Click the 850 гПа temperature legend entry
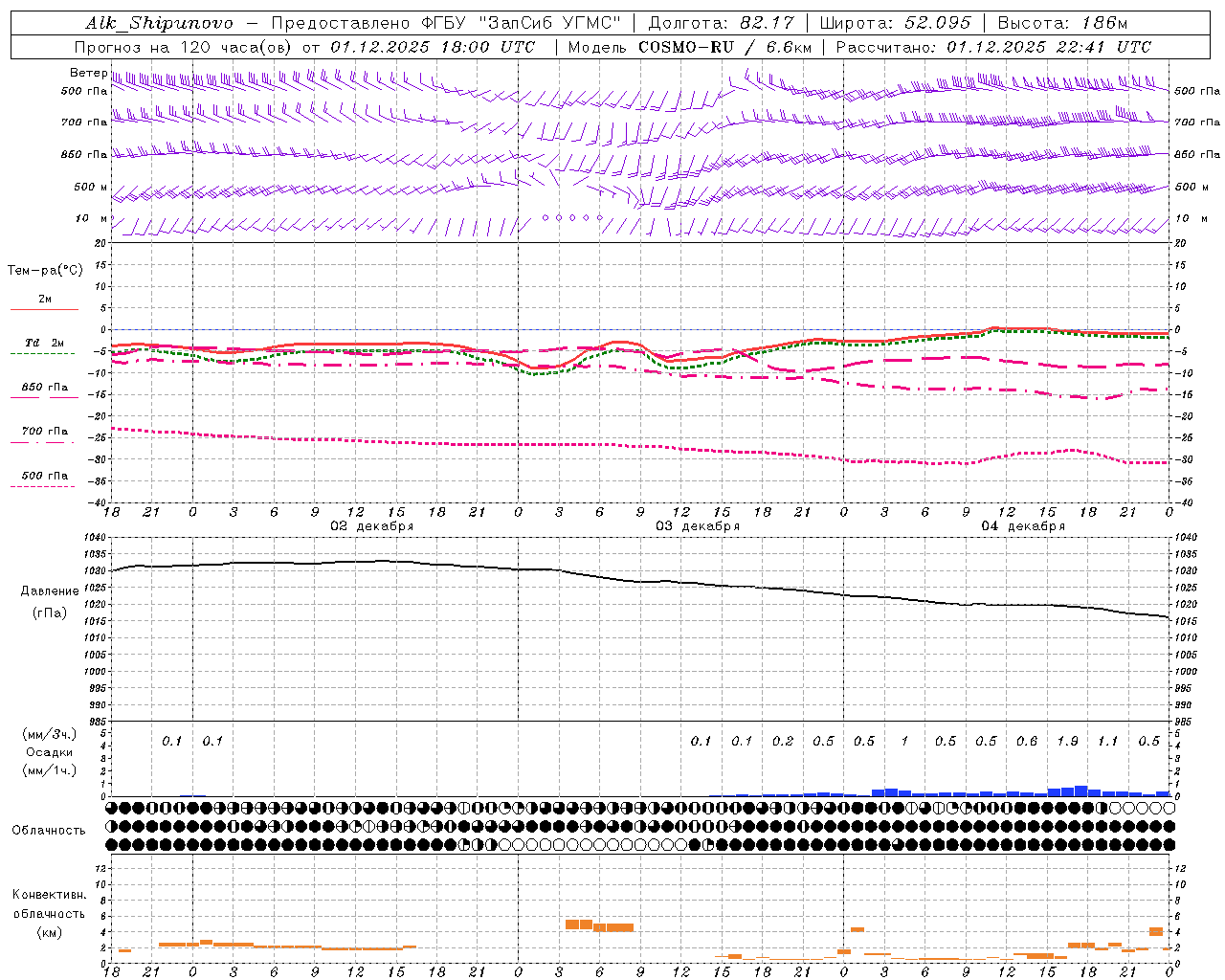 [44, 388]
